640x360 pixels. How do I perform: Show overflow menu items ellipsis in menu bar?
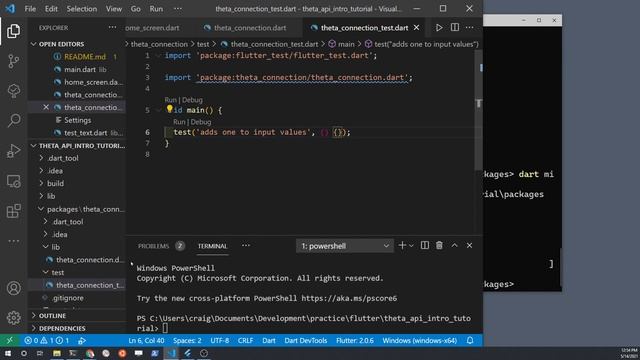pos(178,9)
